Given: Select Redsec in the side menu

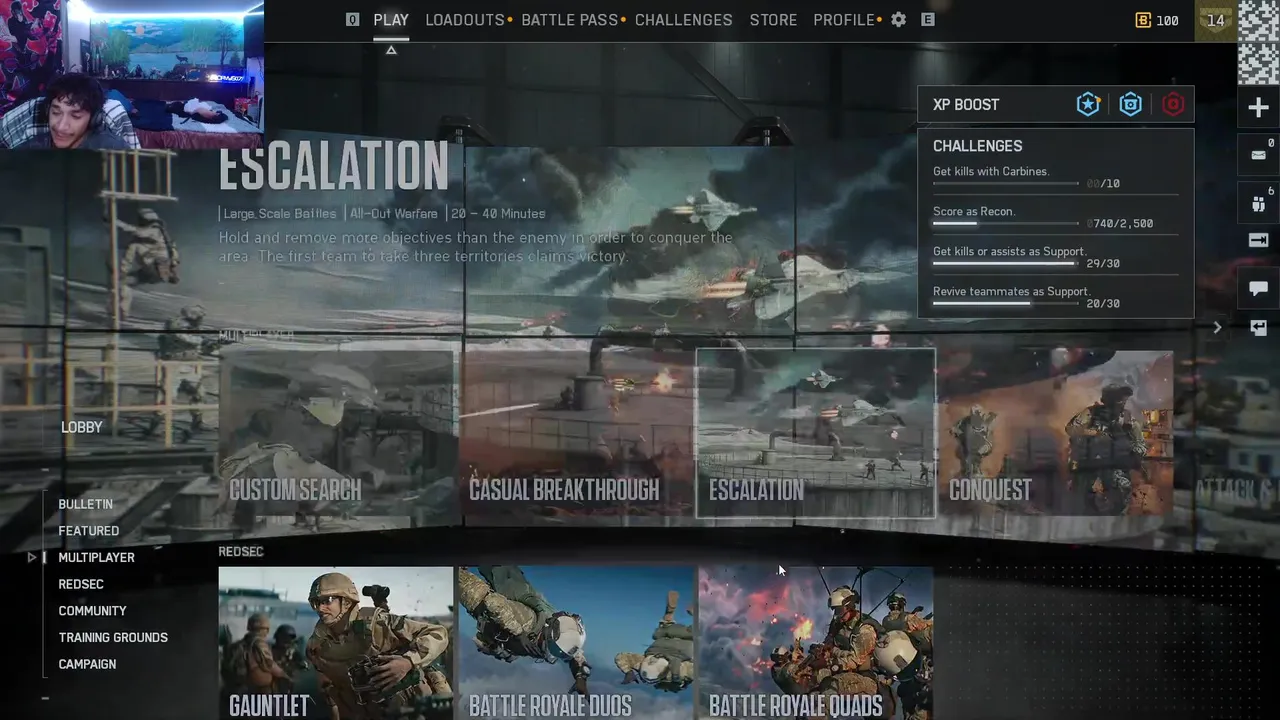Looking at the screenshot, I should pos(81,584).
